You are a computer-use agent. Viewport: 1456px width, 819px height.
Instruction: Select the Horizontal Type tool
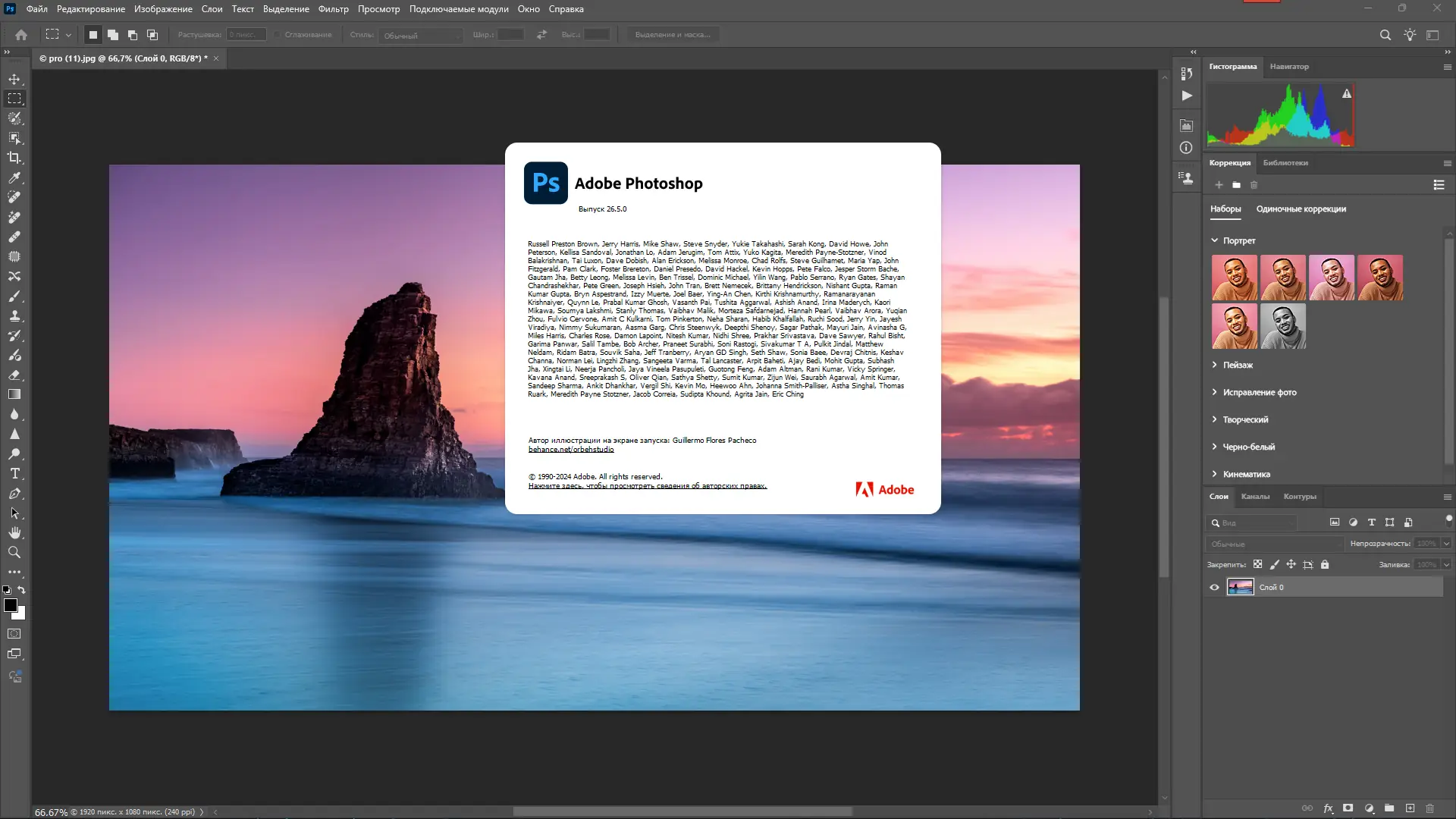pos(14,473)
